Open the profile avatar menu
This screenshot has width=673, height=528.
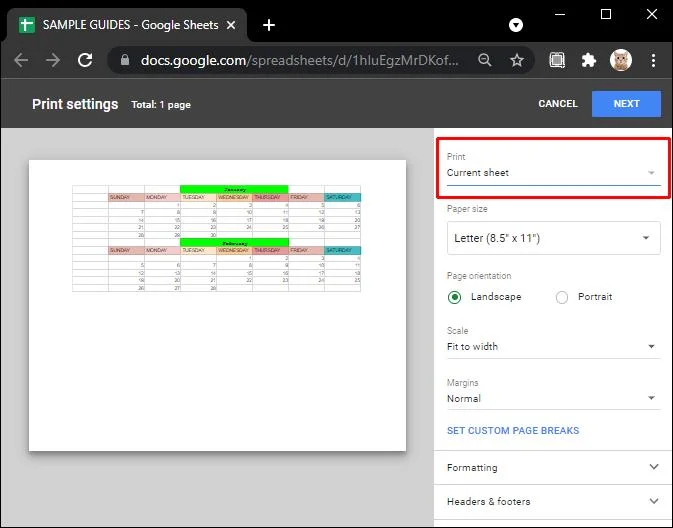click(621, 60)
